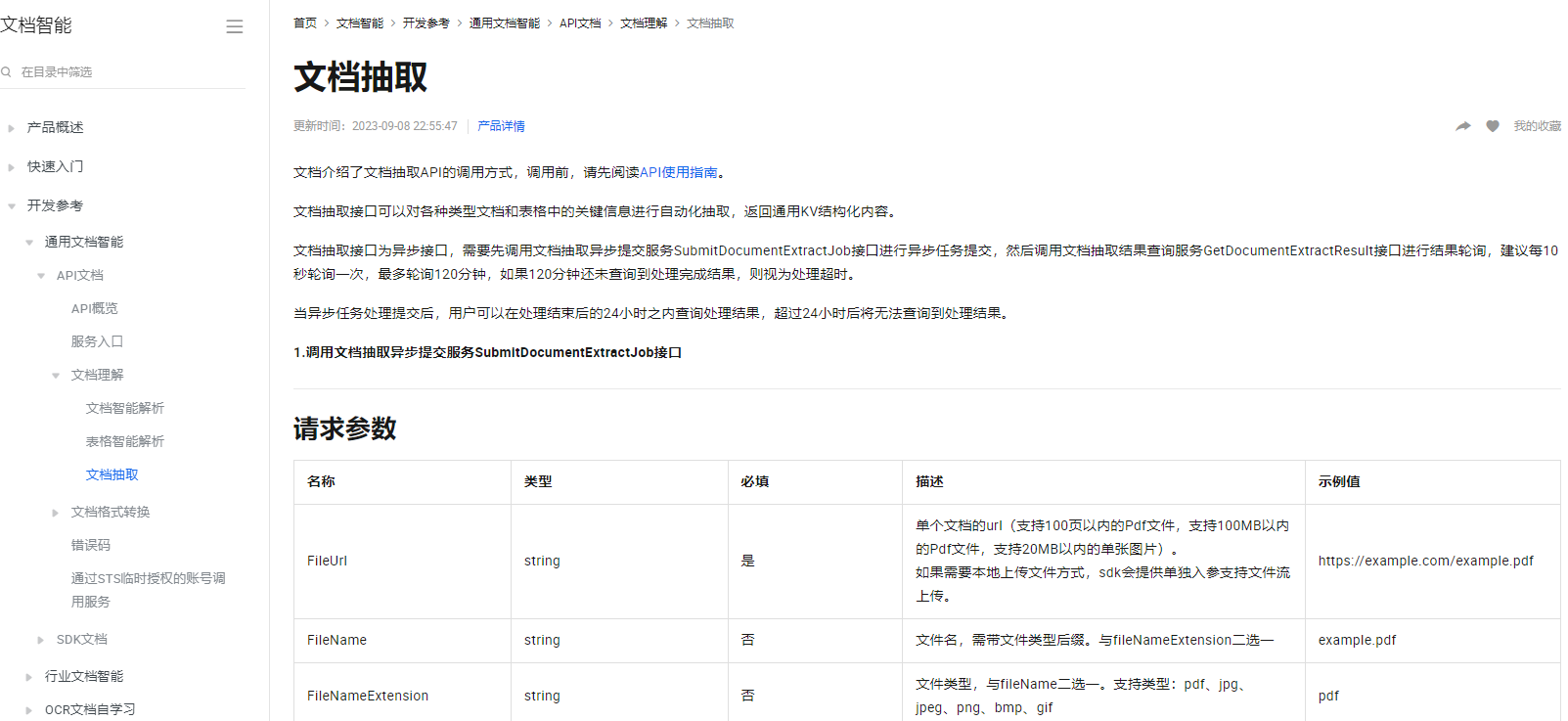Screen dimensions: 1568x721
Task: Collapse the 开发参考 section arrow
Action: coord(11,206)
